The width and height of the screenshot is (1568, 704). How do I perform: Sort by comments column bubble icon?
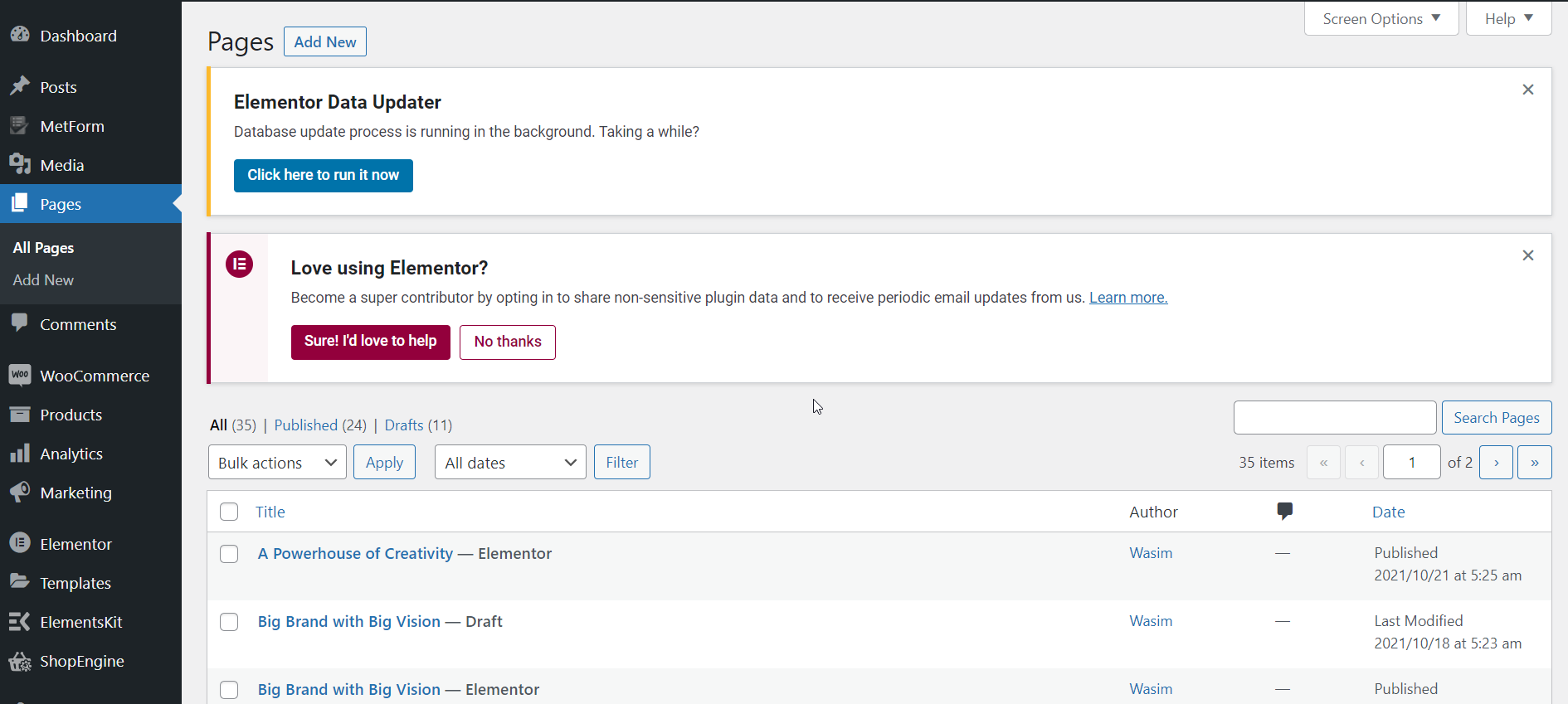(x=1284, y=511)
